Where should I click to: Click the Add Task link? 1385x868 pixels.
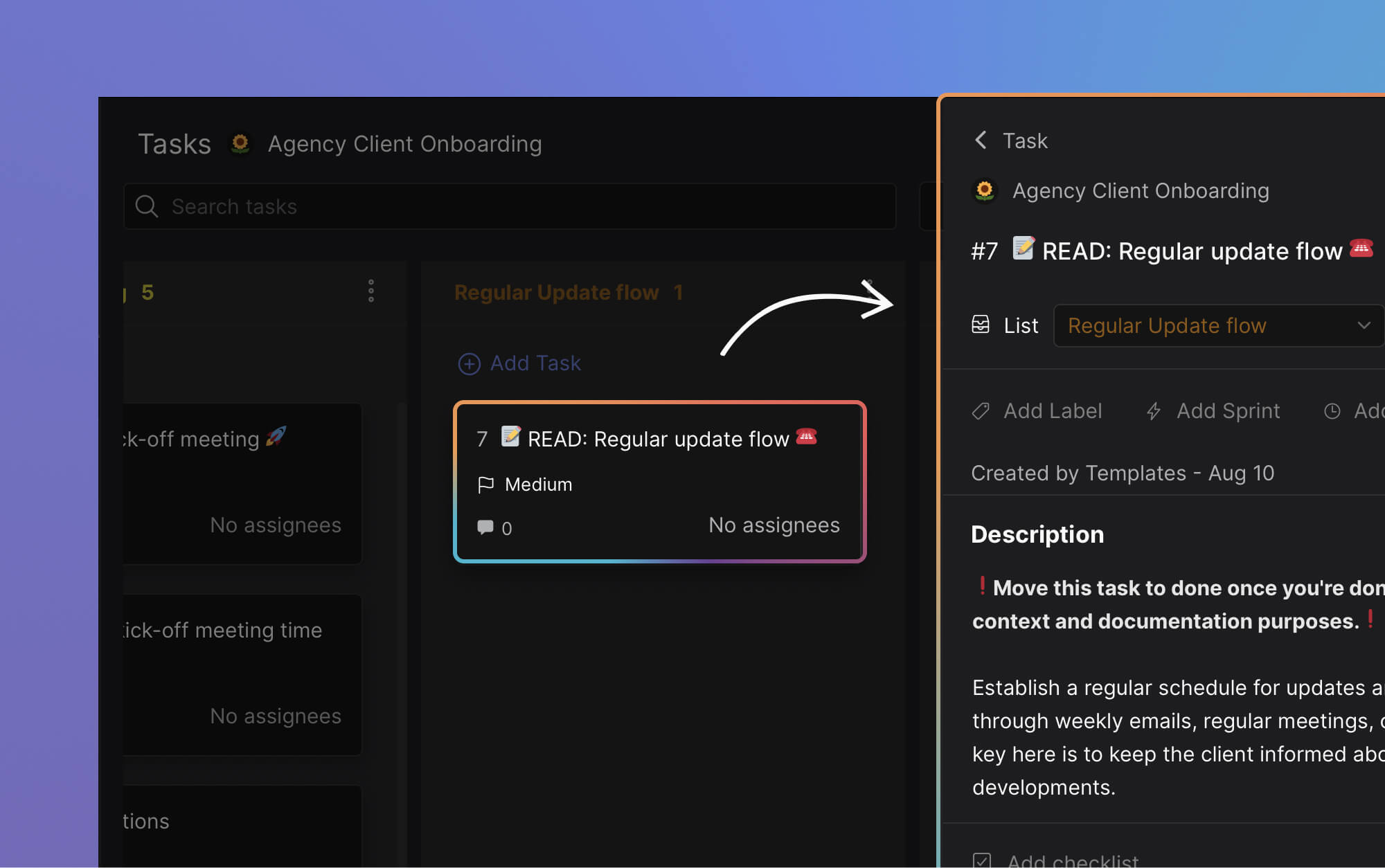point(535,363)
